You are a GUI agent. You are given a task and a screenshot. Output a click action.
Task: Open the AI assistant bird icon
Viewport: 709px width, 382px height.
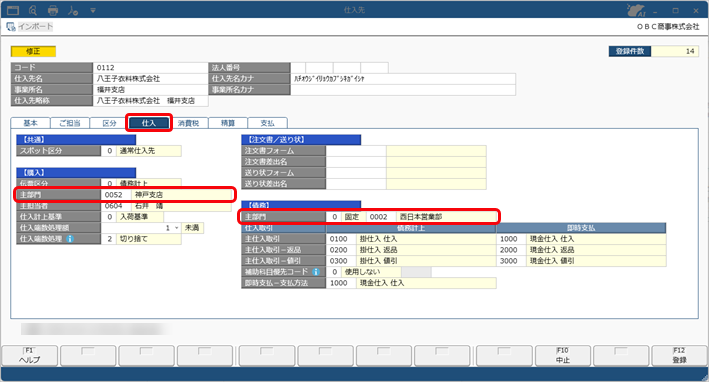coord(636,10)
